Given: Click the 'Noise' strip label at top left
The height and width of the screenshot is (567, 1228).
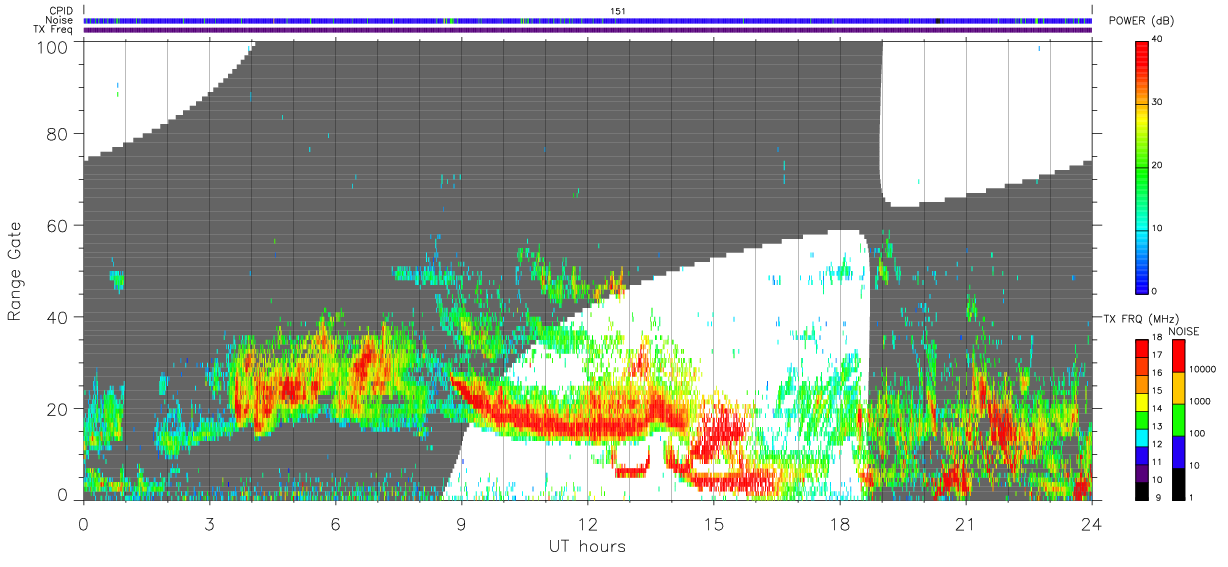Looking at the screenshot, I should click(x=61, y=20).
